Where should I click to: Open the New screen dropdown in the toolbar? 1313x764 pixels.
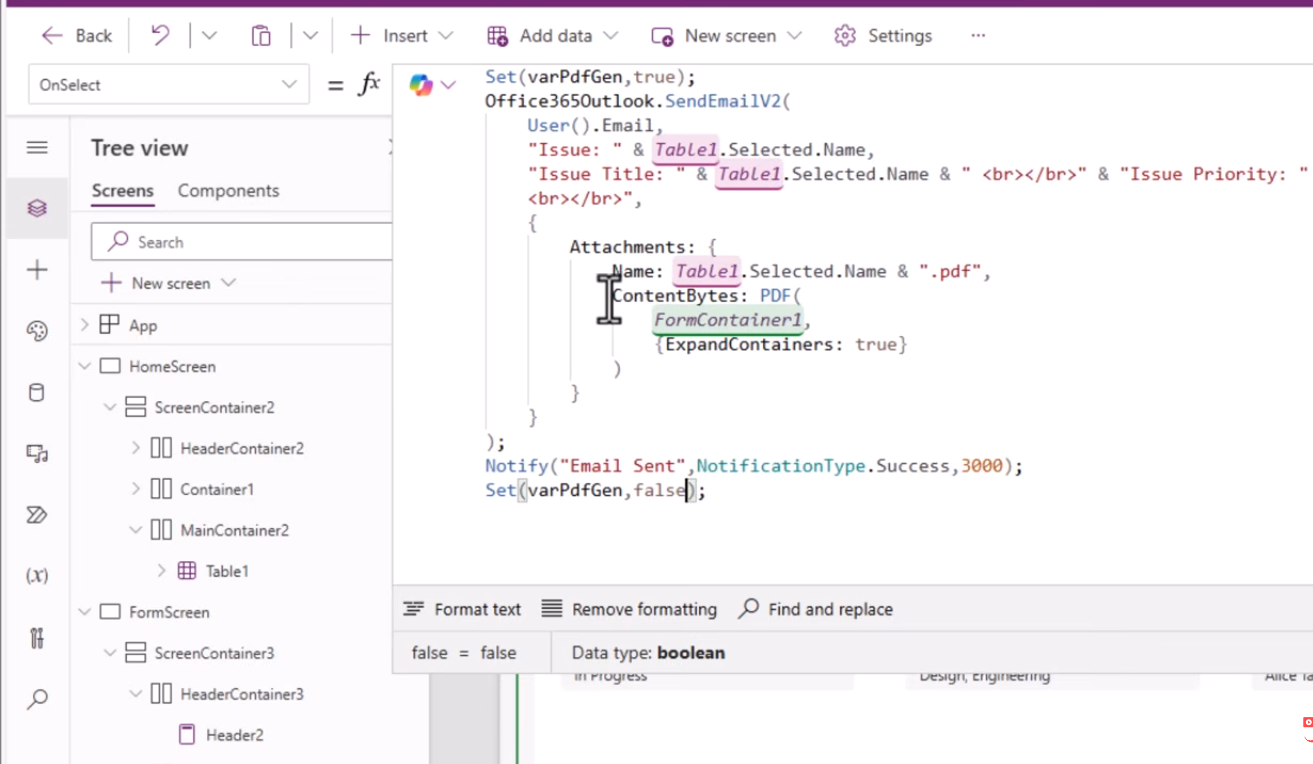[x=794, y=35]
